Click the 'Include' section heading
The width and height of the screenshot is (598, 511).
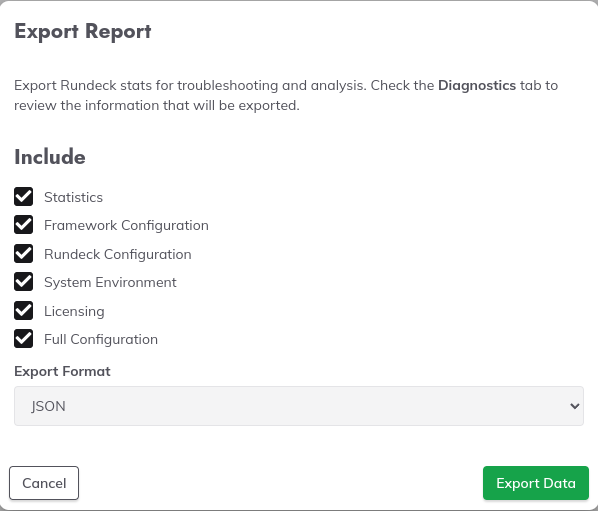[x=50, y=157]
